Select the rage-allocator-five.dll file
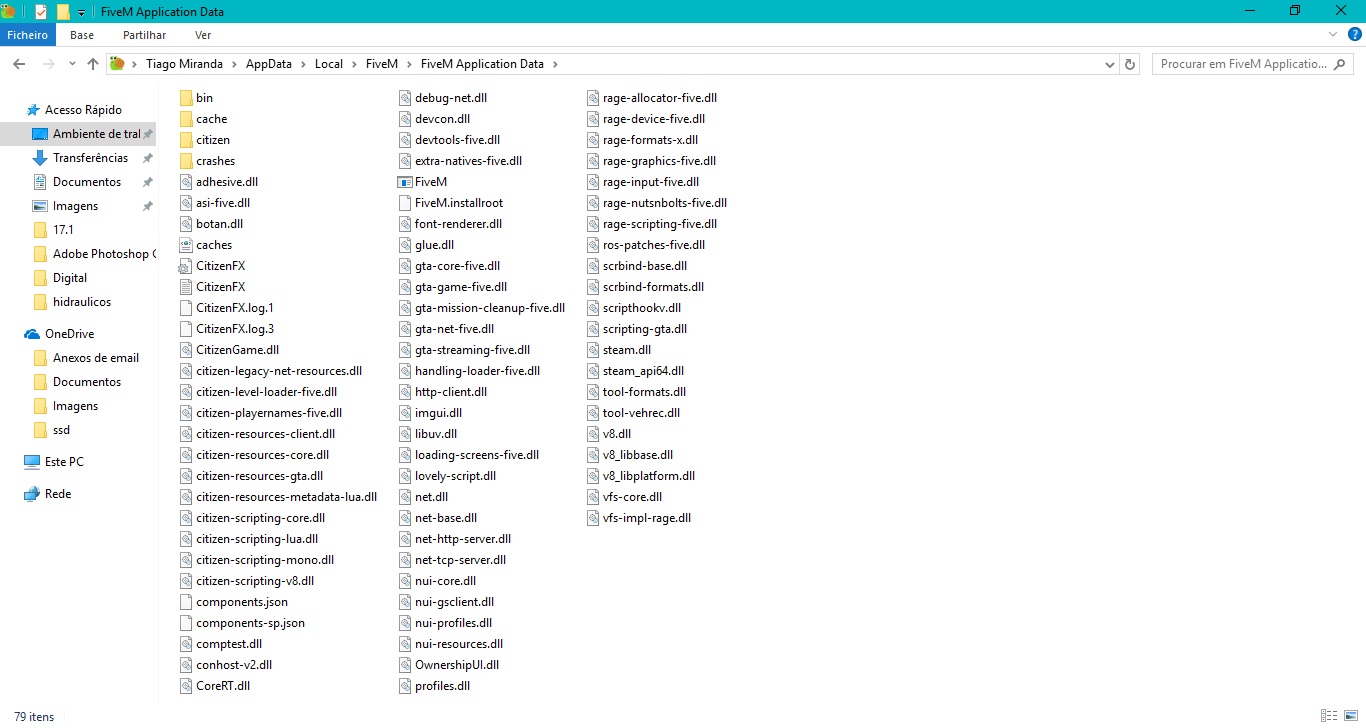The height and width of the screenshot is (728, 1366). tap(652, 98)
